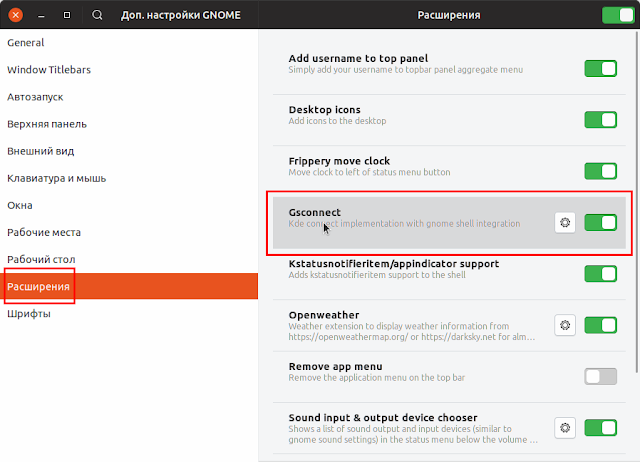Click the extensions list vertical scrollbar
The image size is (640, 462).
pyautogui.click(x=637, y=202)
